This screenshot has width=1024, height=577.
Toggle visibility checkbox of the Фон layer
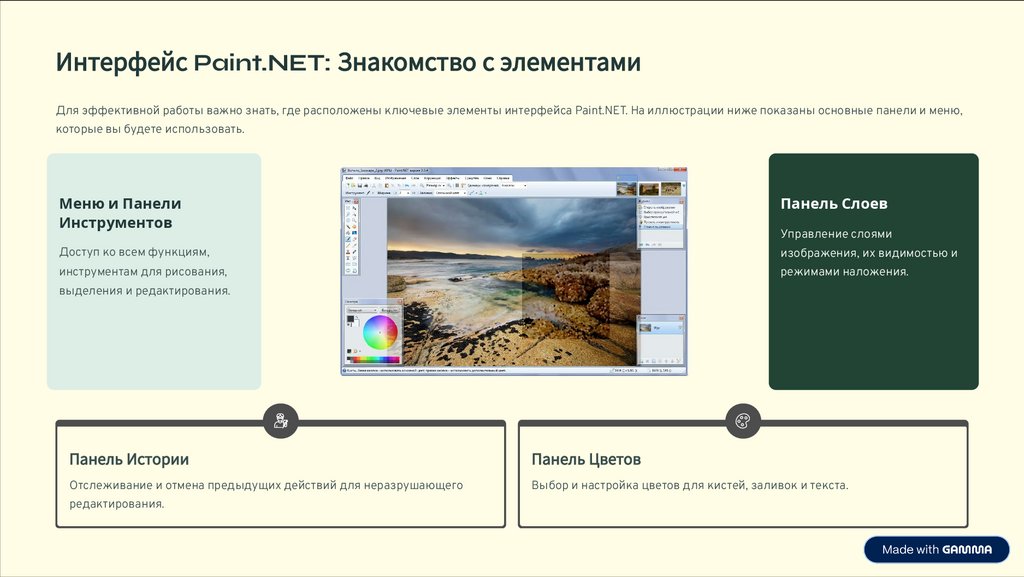680,328
